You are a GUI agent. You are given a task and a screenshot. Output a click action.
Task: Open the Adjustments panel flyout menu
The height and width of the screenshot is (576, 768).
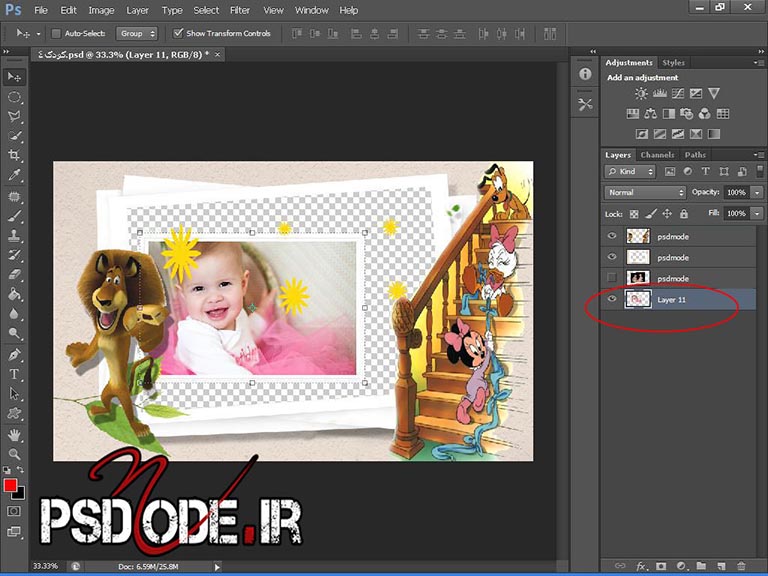759,63
